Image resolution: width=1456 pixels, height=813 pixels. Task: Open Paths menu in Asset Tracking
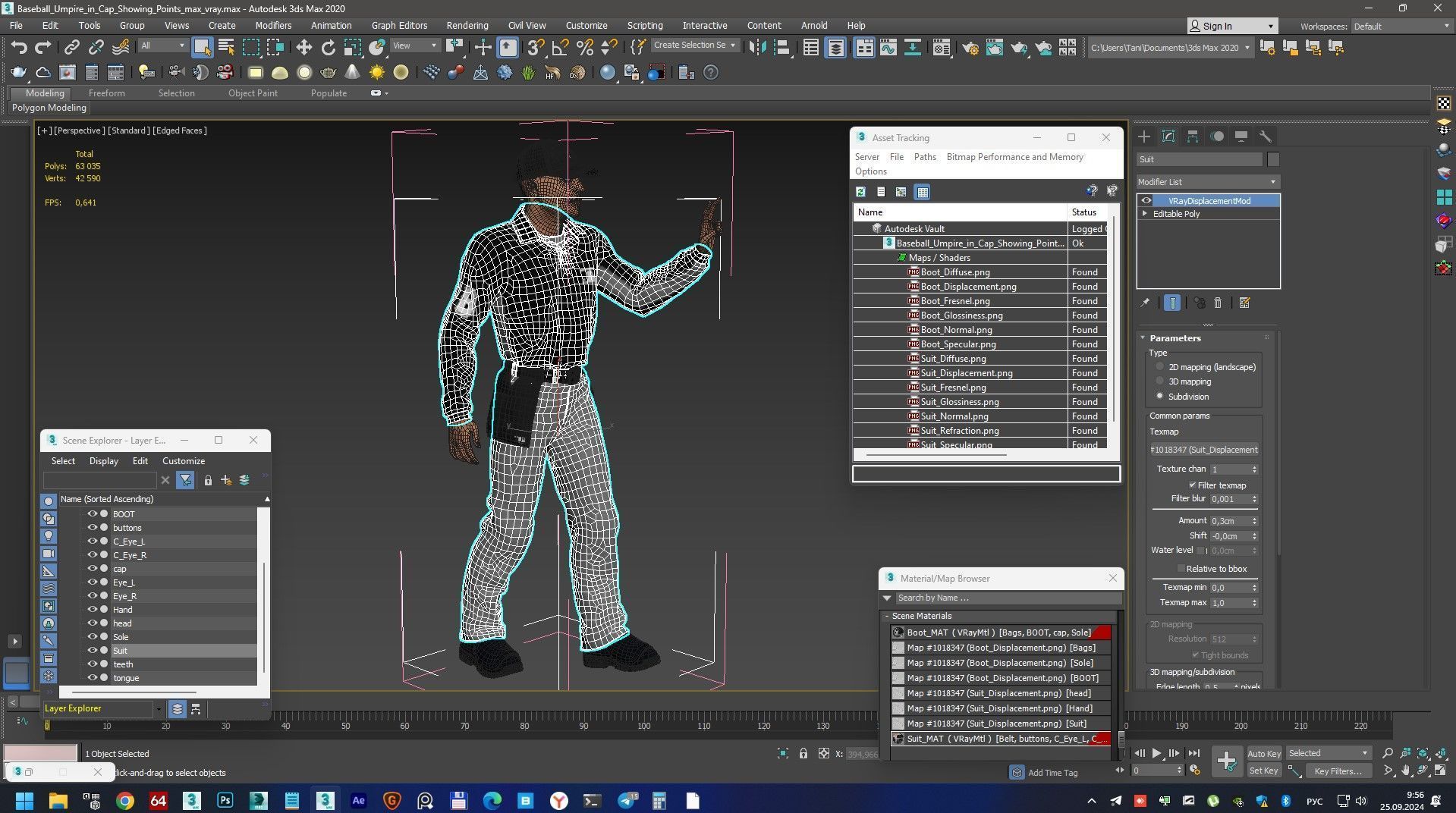(x=924, y=157)
